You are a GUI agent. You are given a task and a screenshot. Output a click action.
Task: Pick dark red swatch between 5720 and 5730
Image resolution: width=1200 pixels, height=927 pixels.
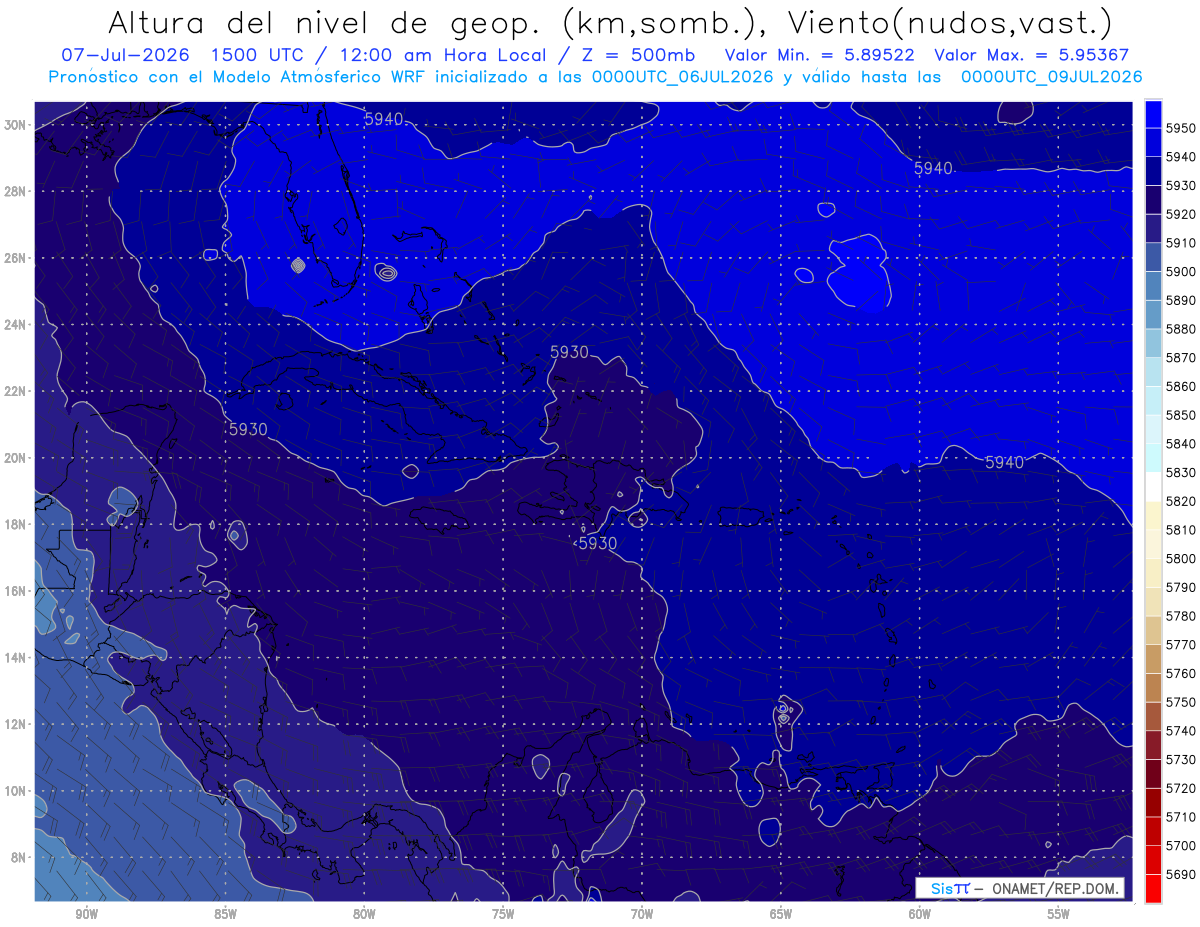pos(1153,774)
